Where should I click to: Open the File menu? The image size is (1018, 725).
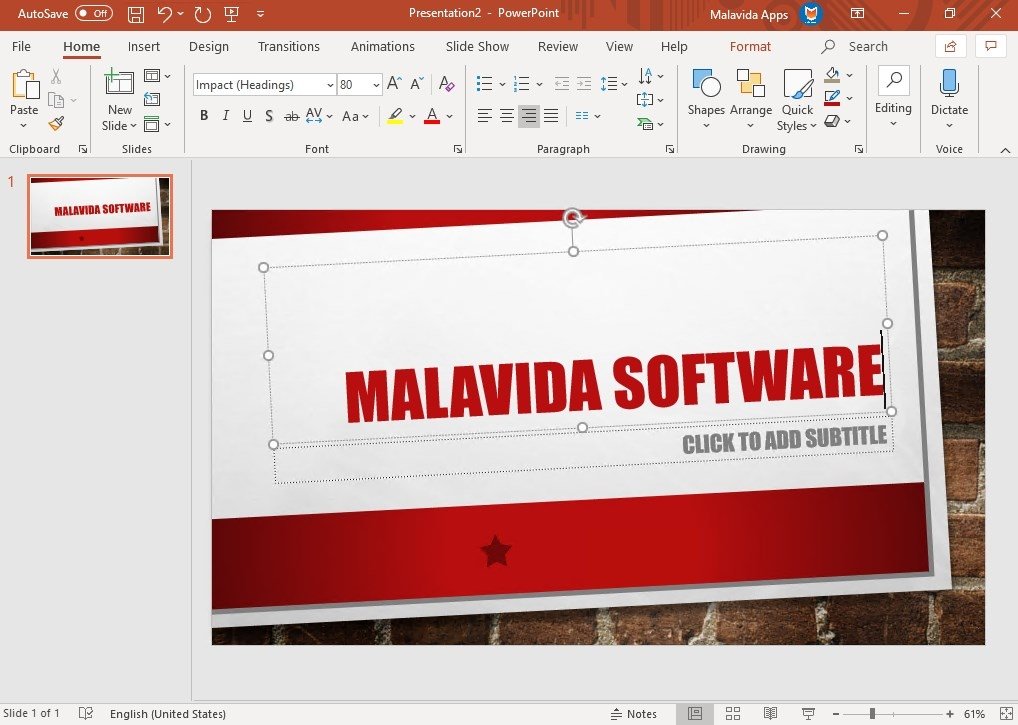[21, 46]
